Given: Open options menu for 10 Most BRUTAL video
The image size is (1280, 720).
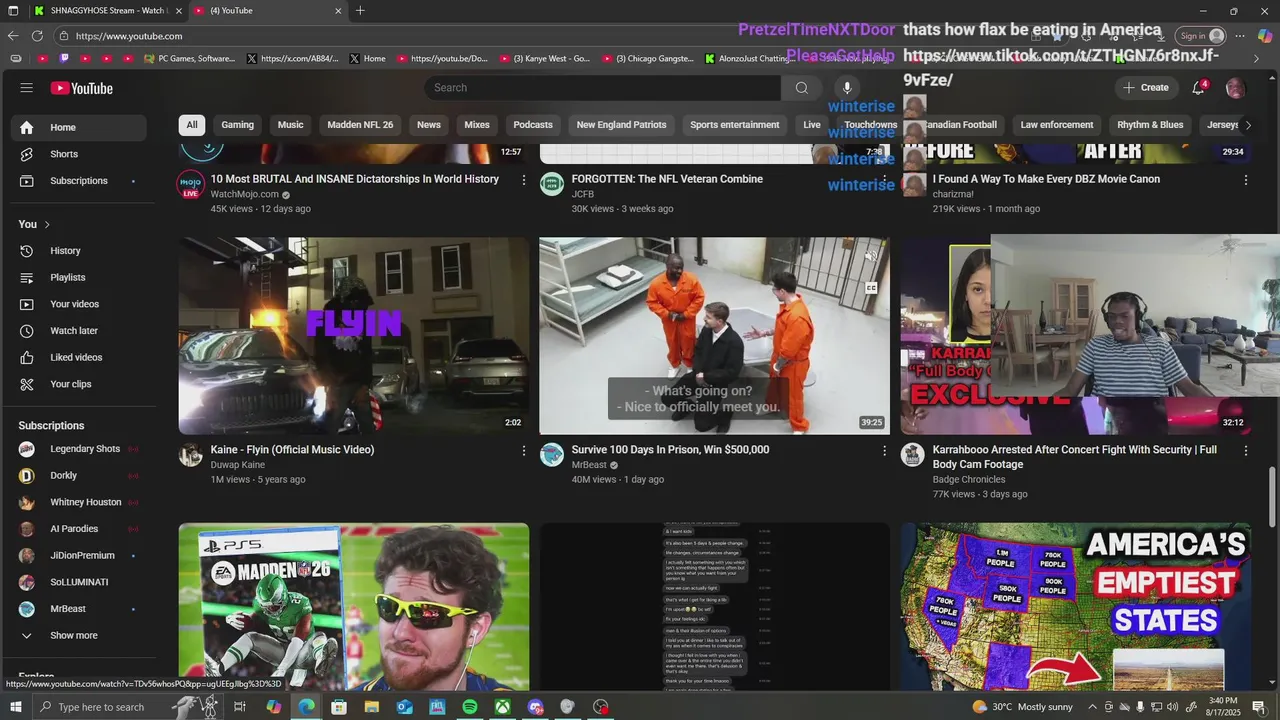Looking at the screenshot, I should 523,180.
